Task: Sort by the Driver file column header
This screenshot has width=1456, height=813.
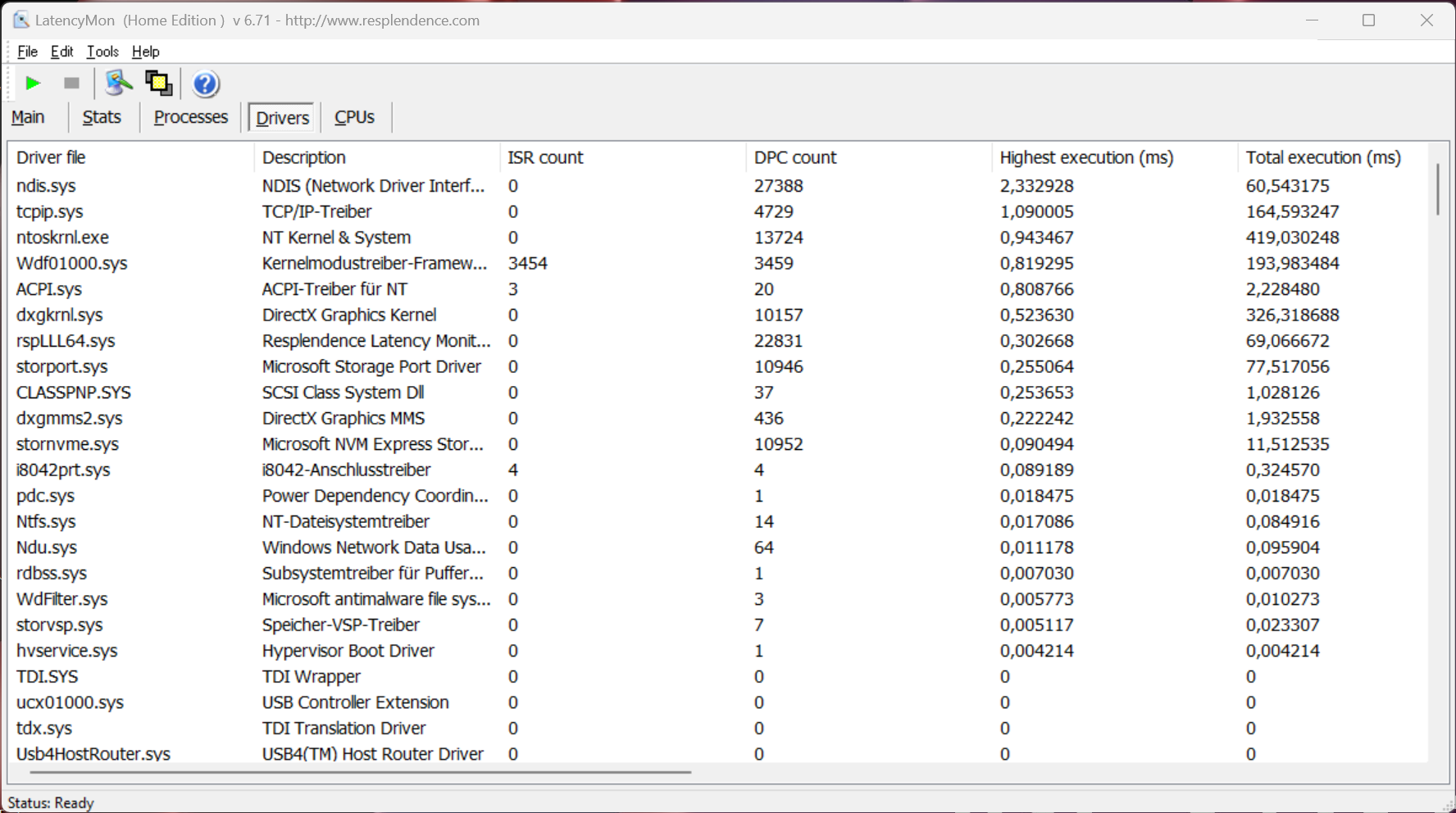Action: 131,157
